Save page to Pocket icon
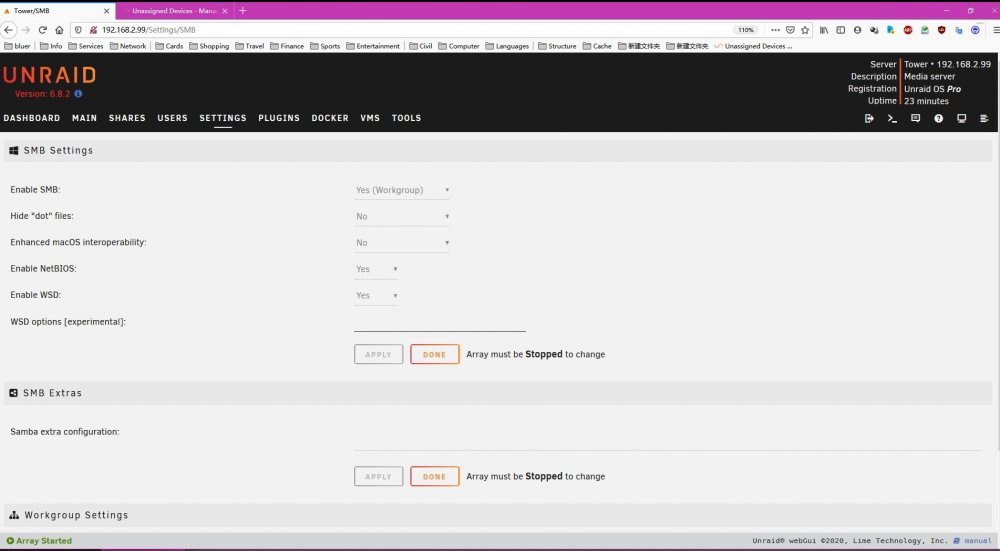 click(790, 30)
